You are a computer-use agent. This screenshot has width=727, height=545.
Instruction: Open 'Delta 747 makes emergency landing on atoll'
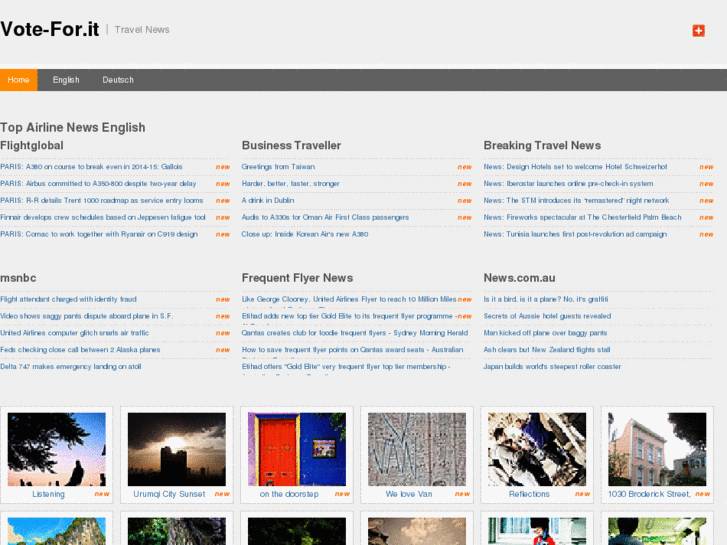tap(71, 366)
